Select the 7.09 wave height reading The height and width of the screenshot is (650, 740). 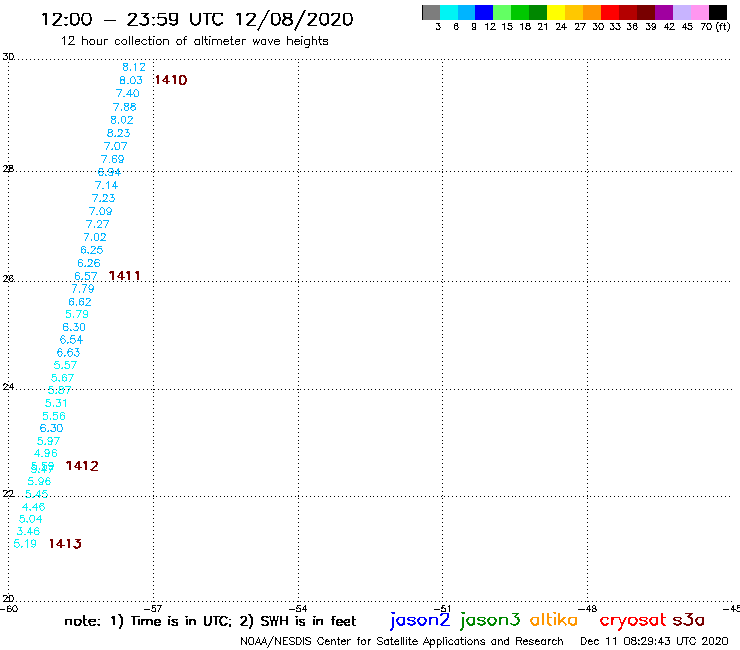(101, 211)
